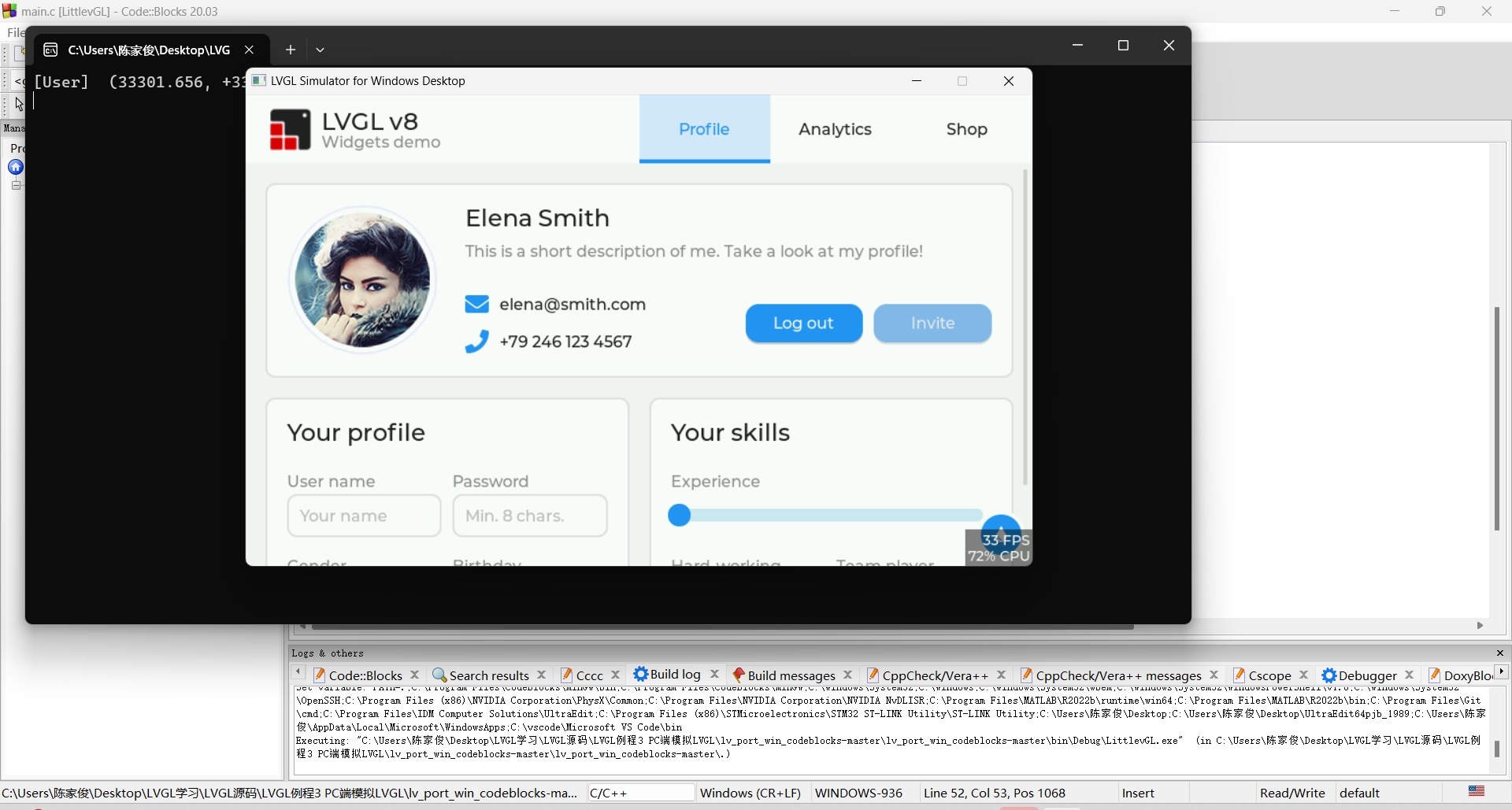Click the Search results magnifier icon
The image size is (1512, 810).
tap(439, 675)
